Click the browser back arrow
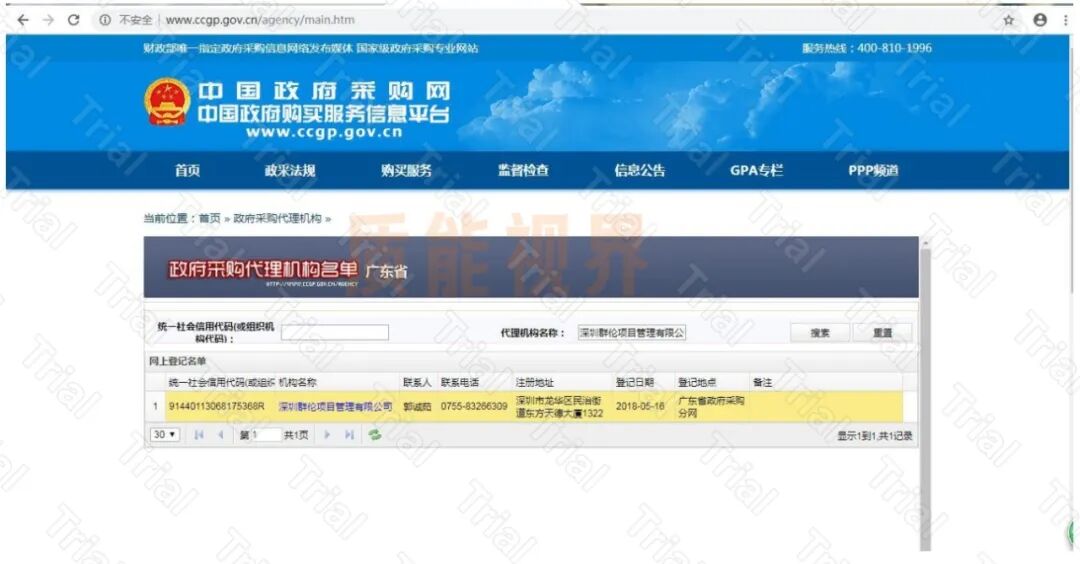This screenshot has width=1080, height=564. coord(23,20)
